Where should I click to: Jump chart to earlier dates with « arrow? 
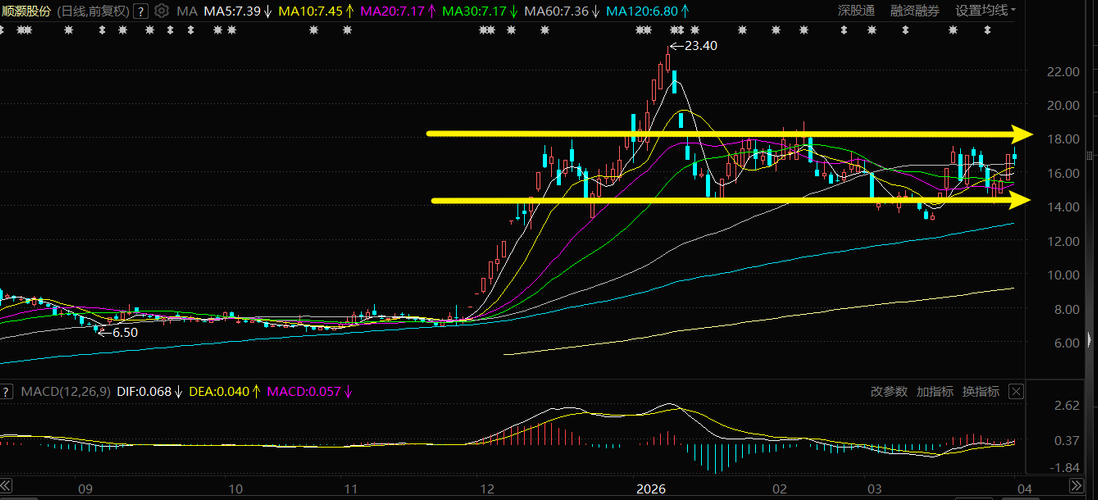click(7, 486)
